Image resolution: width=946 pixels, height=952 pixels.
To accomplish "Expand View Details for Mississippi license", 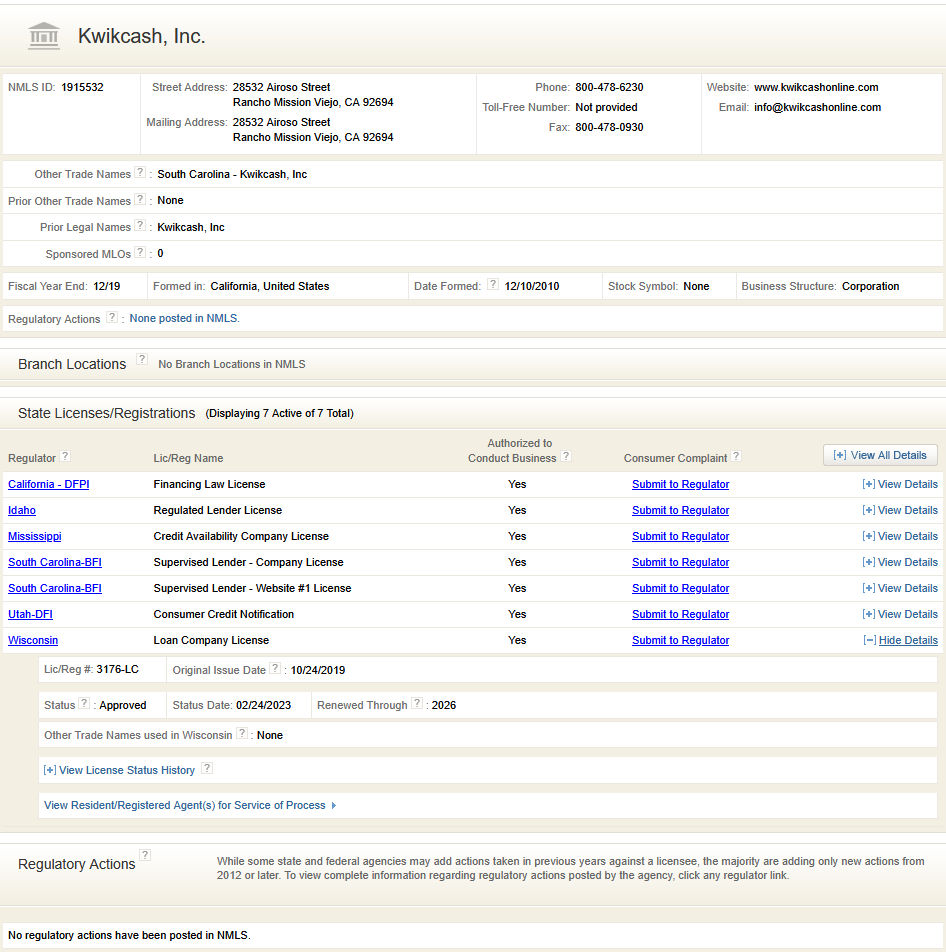I will [x=900, y=536].
